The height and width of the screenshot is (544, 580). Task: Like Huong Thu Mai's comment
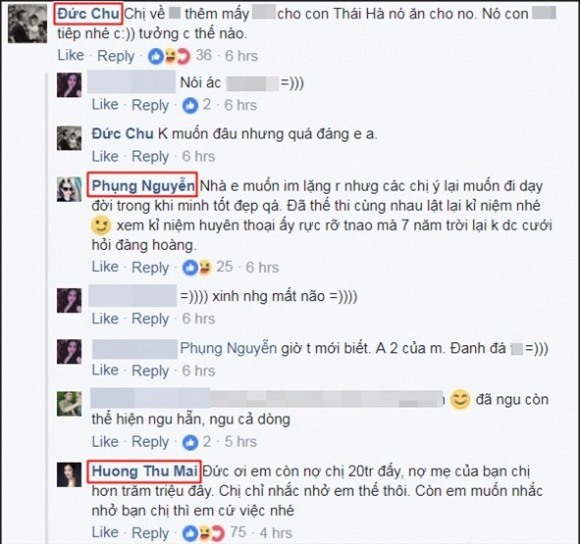point(105,533)
